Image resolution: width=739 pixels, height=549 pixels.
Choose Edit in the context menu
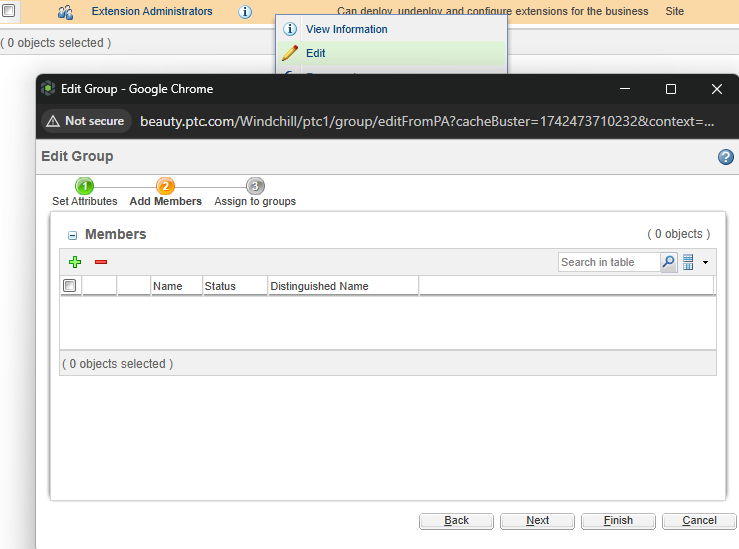coord(391,53)
